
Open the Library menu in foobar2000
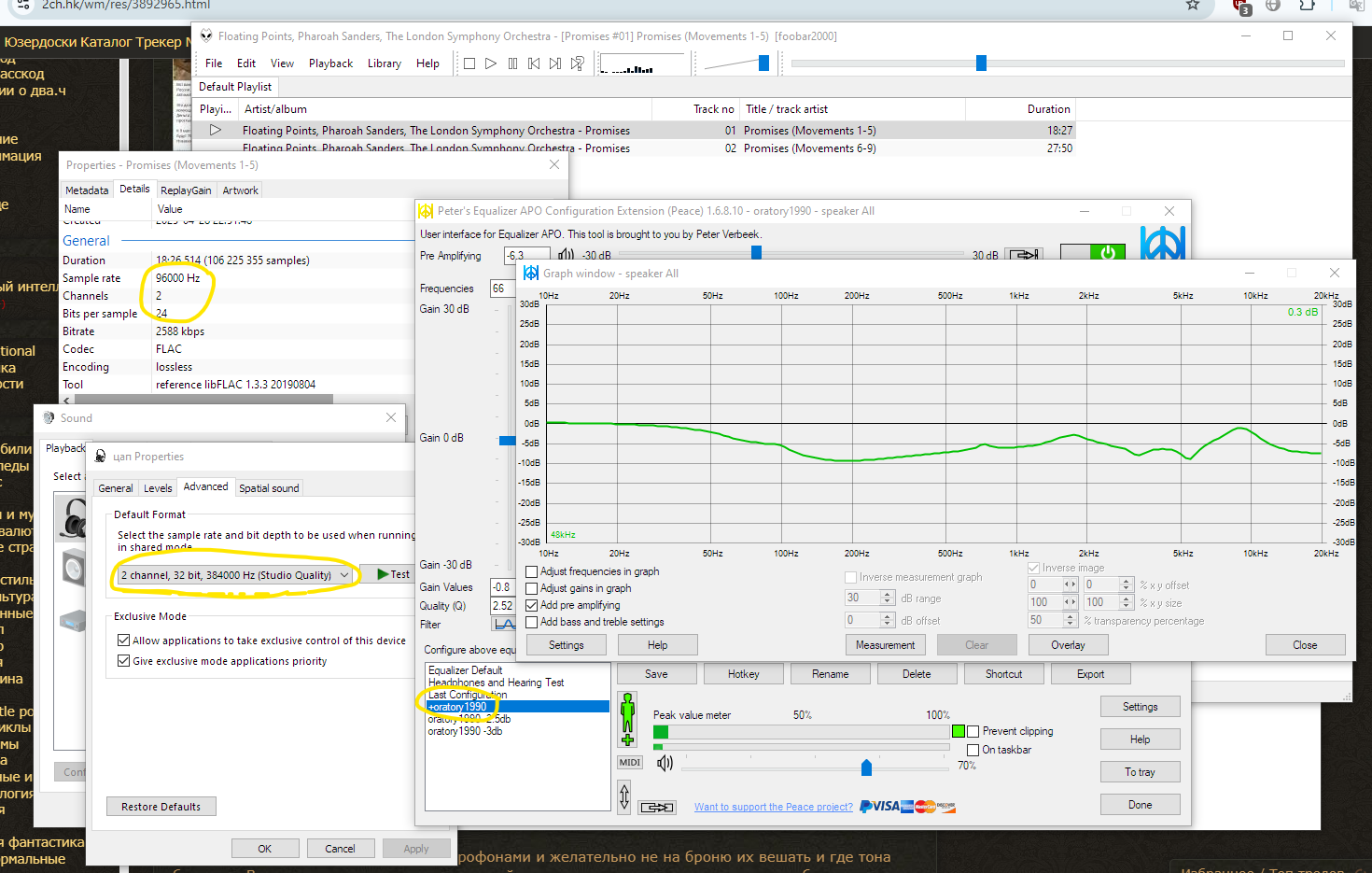(x=384, y=63)
